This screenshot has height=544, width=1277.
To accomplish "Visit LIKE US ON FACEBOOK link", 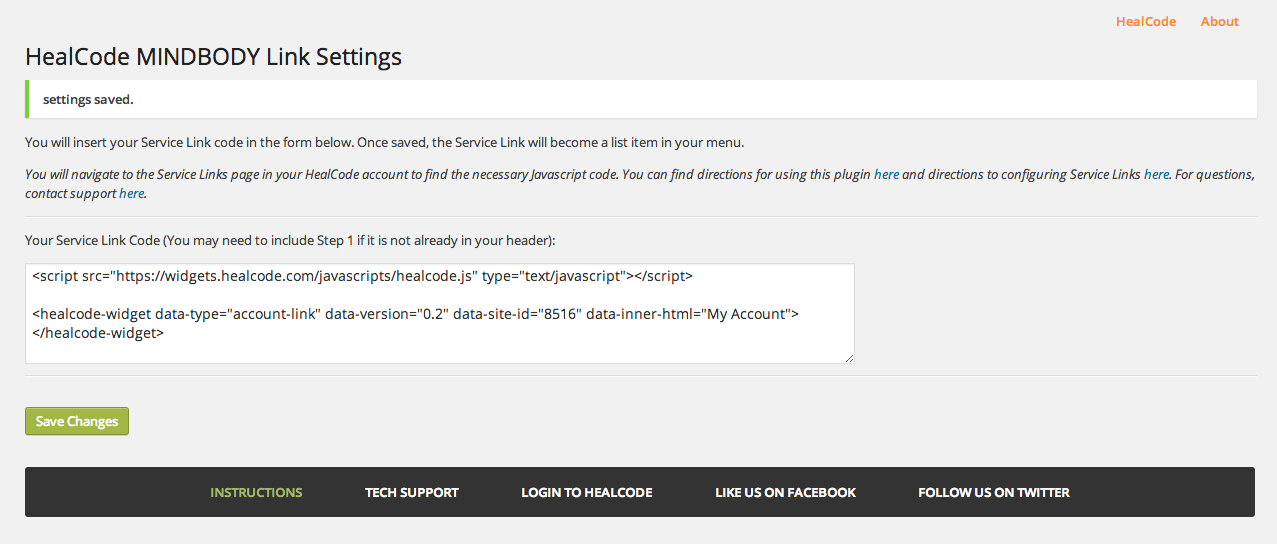I will click(786, 492).
